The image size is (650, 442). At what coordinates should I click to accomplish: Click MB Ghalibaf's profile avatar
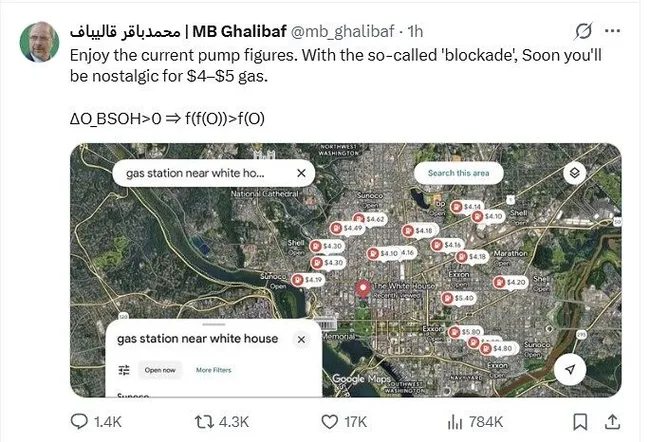tap(40, 38)
